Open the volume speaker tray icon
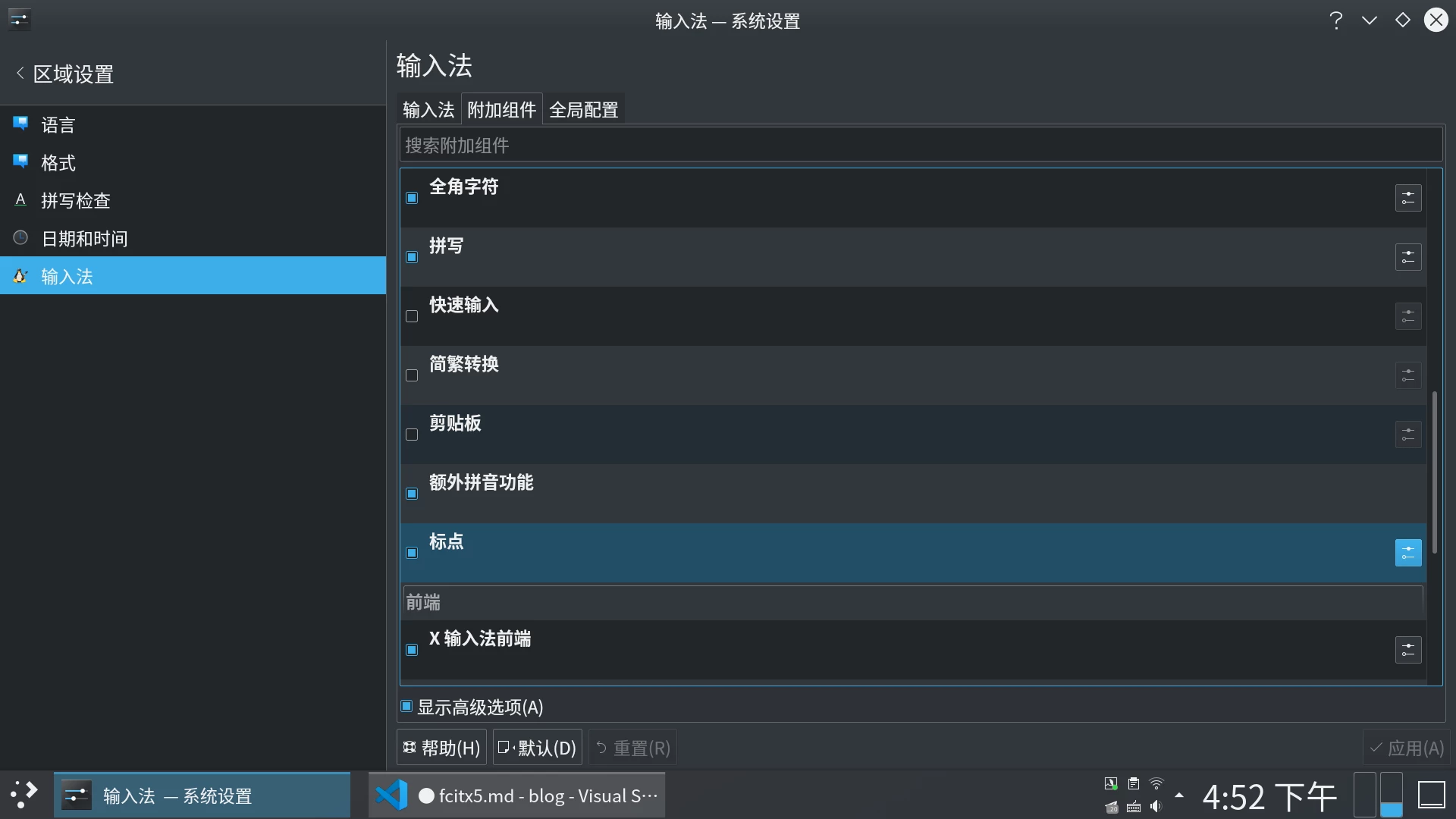The image size is (1456, 819). point(1156,807)
